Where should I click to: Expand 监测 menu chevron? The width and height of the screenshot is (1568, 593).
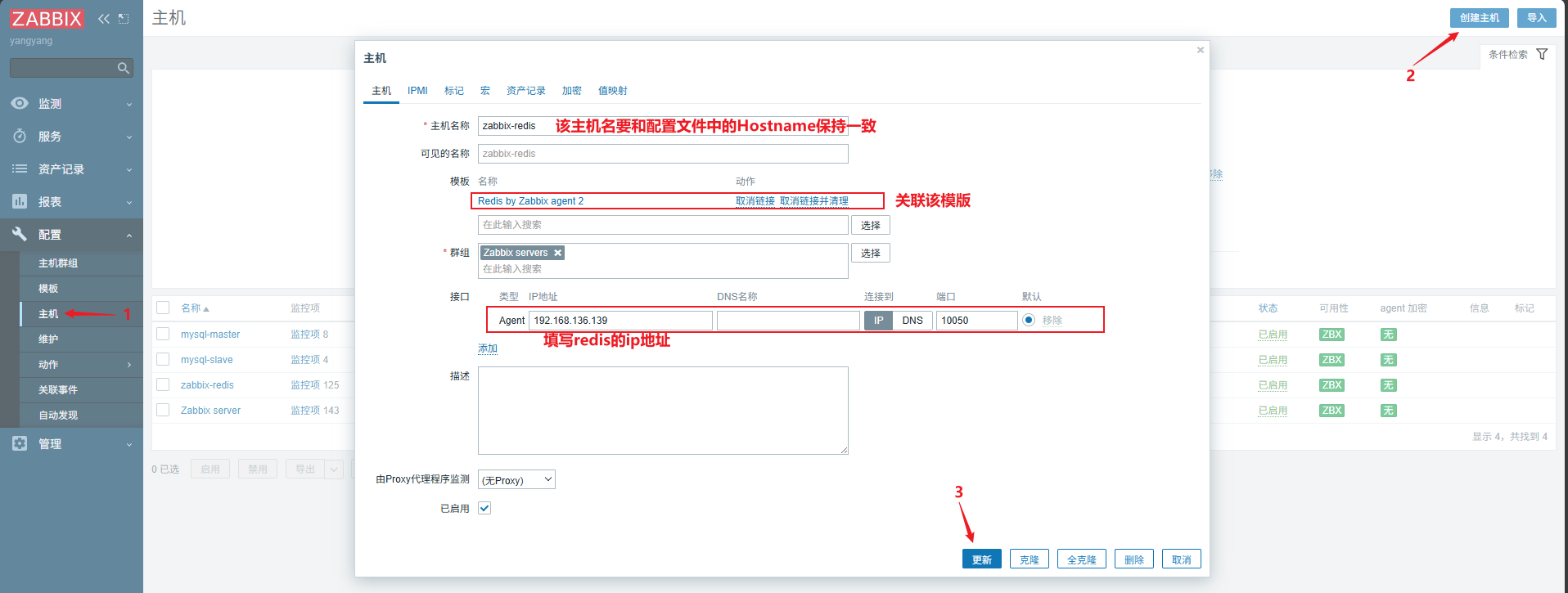click(129, 104)
